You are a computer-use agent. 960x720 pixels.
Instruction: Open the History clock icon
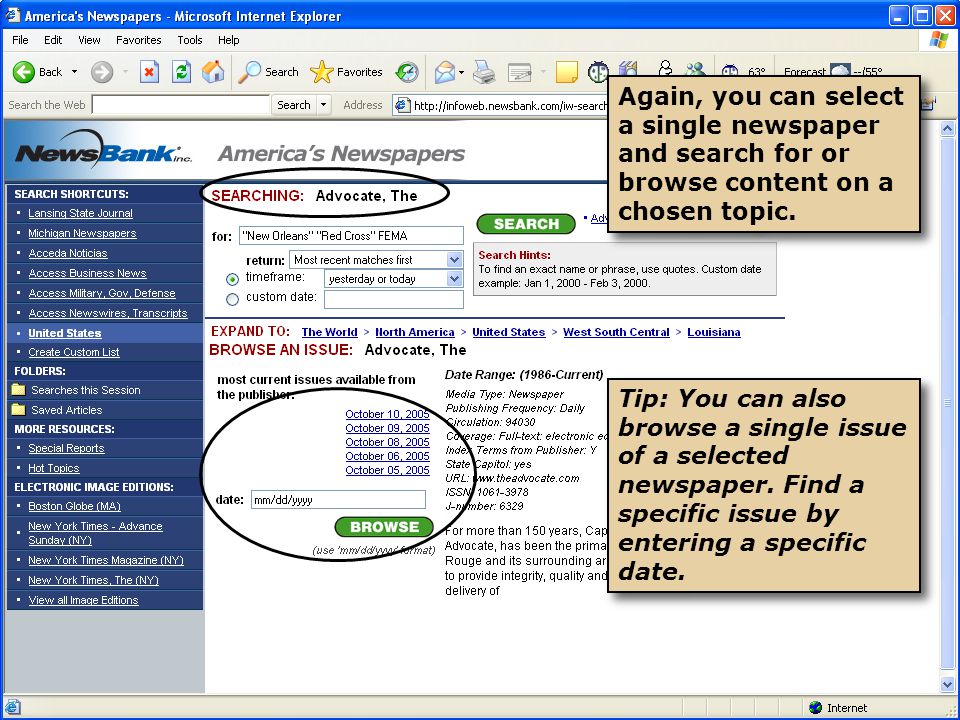click(407, 72)
